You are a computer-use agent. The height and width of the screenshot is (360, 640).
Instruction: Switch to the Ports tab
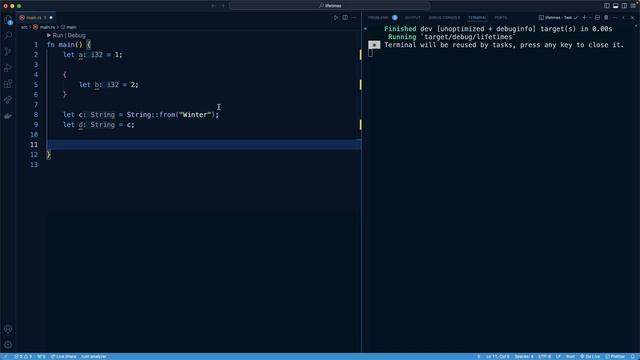(501, 18)
